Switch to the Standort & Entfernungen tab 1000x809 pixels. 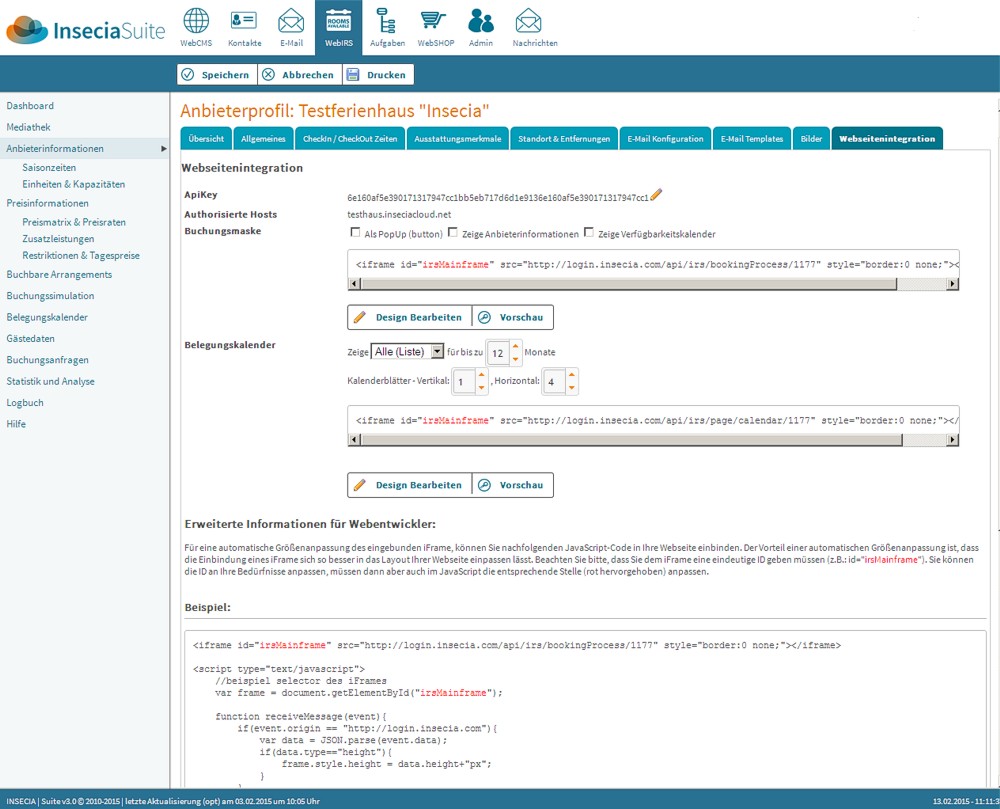point(564,138)
